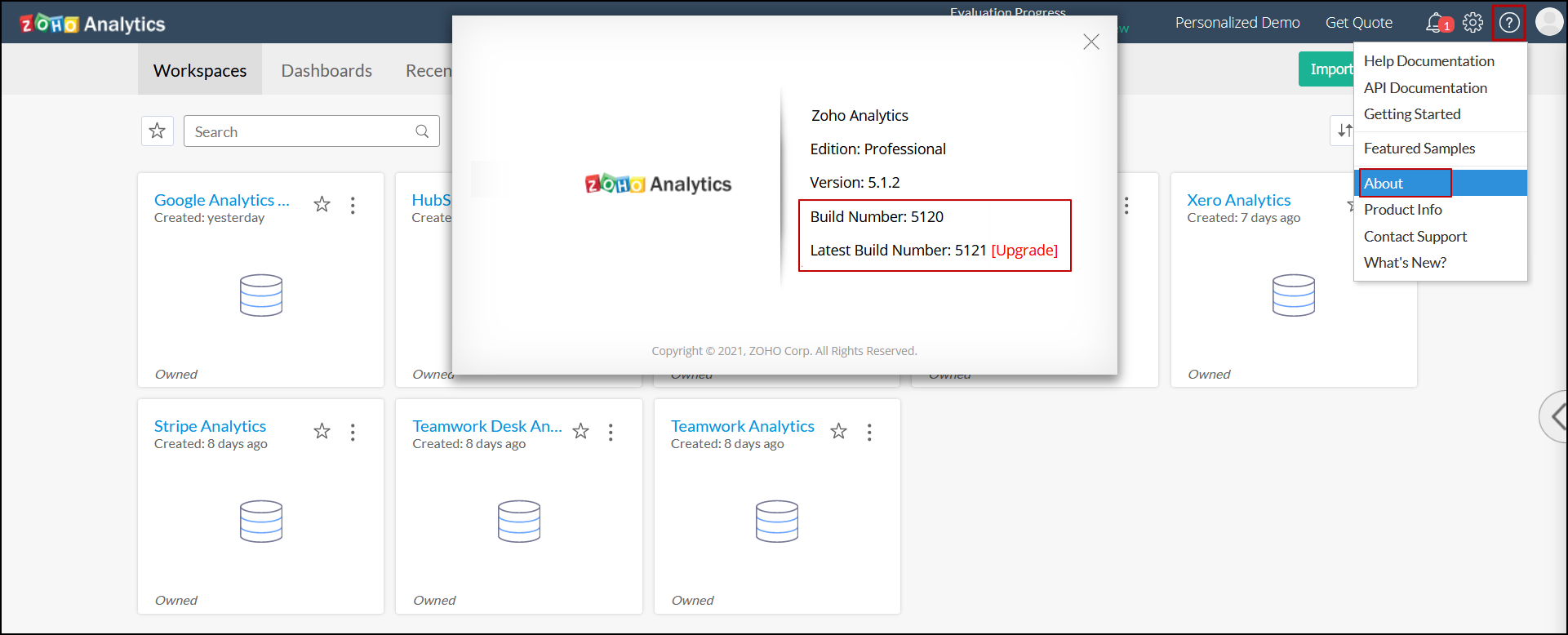Expand the side panel arrow at right edge
The image size is (1568, 635).
1556,417
